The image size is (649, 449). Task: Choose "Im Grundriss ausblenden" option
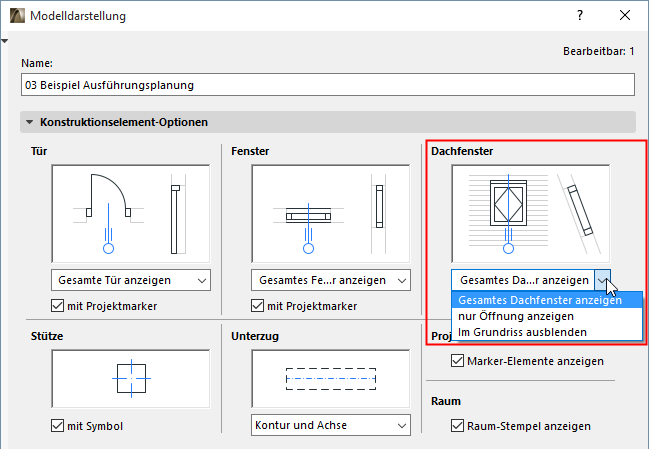pos(521,331)
